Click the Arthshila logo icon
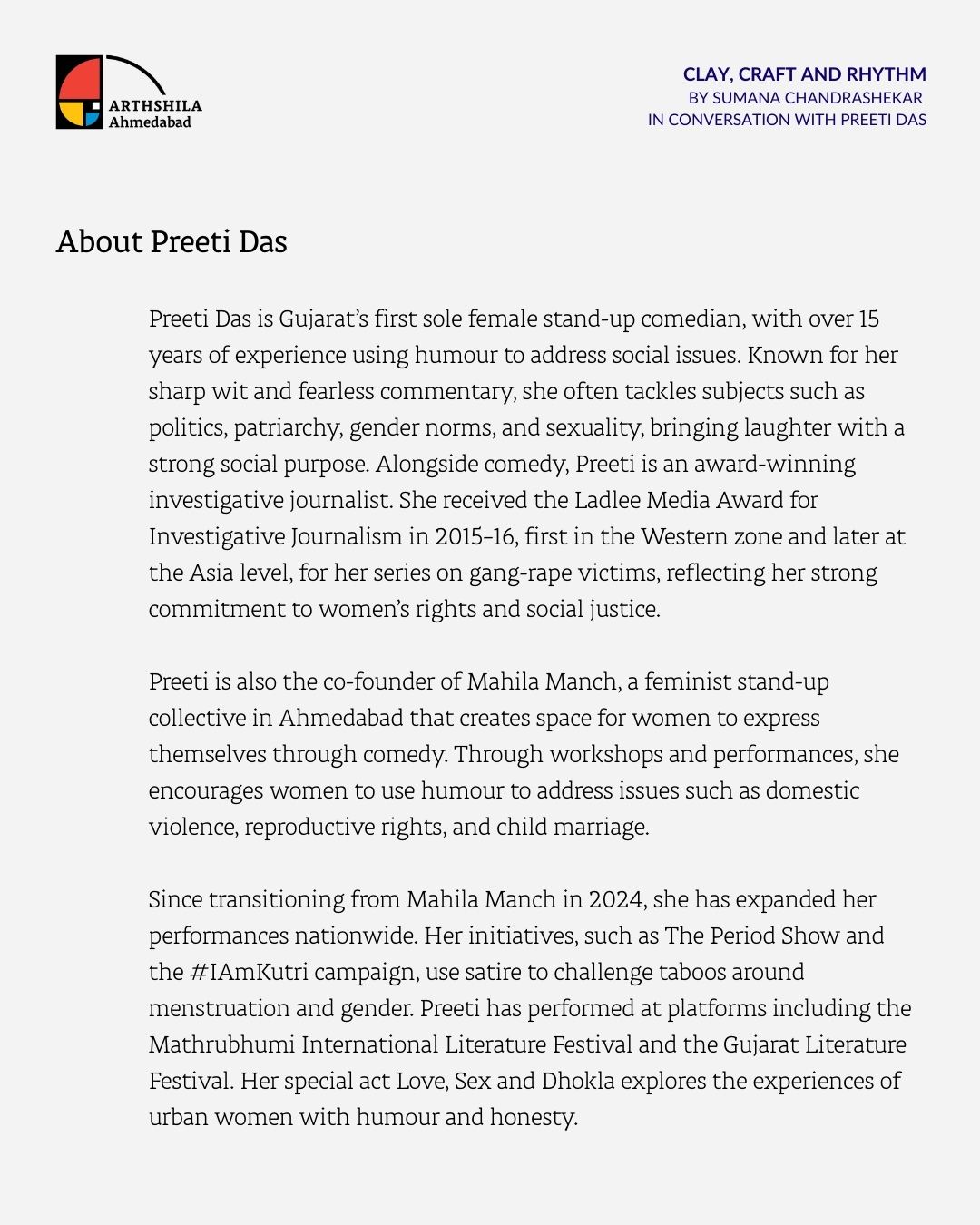Viewport: 980px width, 1225px height. click(x=80, y=93)
